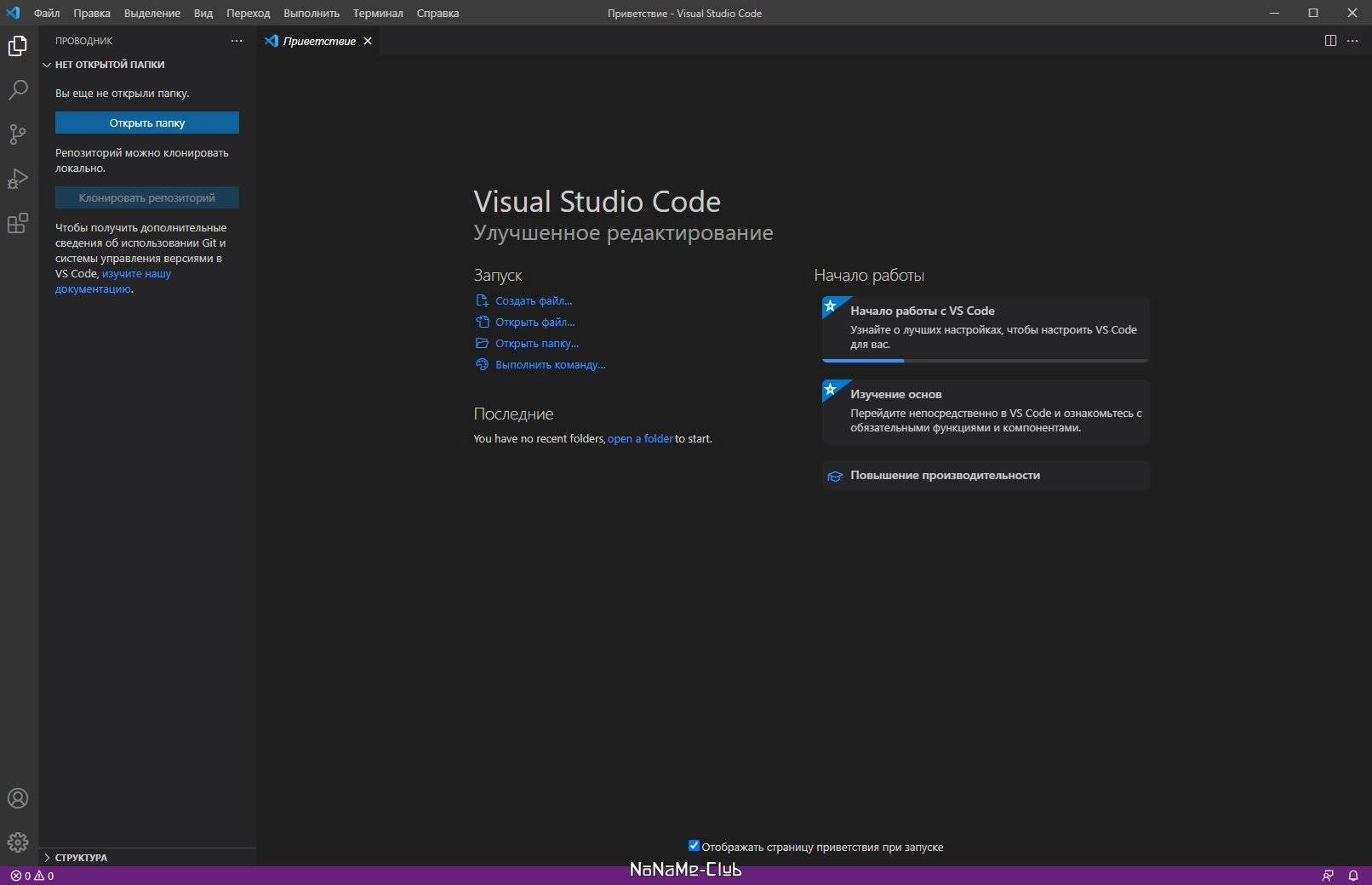Screen dimensions: 1372x885
Task: Minimize the Visual Studio Code window
Action: click(1274, 13)
